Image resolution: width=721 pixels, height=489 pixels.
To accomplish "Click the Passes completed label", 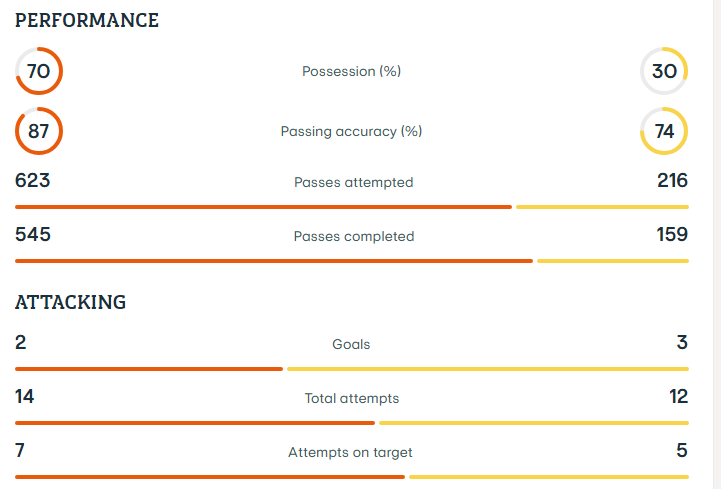I will (x=353, y=236).
